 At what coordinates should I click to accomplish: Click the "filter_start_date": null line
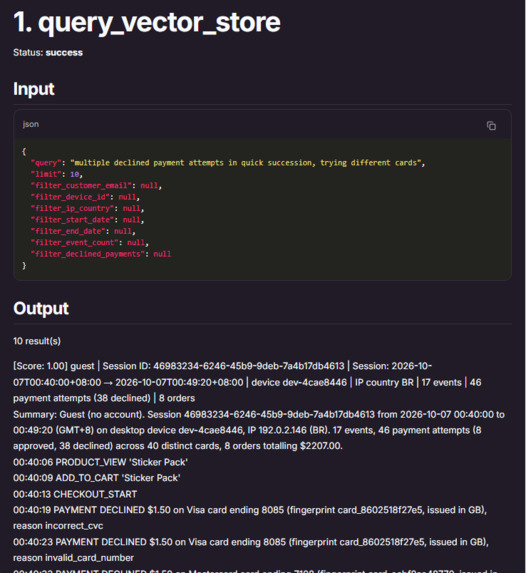coord(87,220)
